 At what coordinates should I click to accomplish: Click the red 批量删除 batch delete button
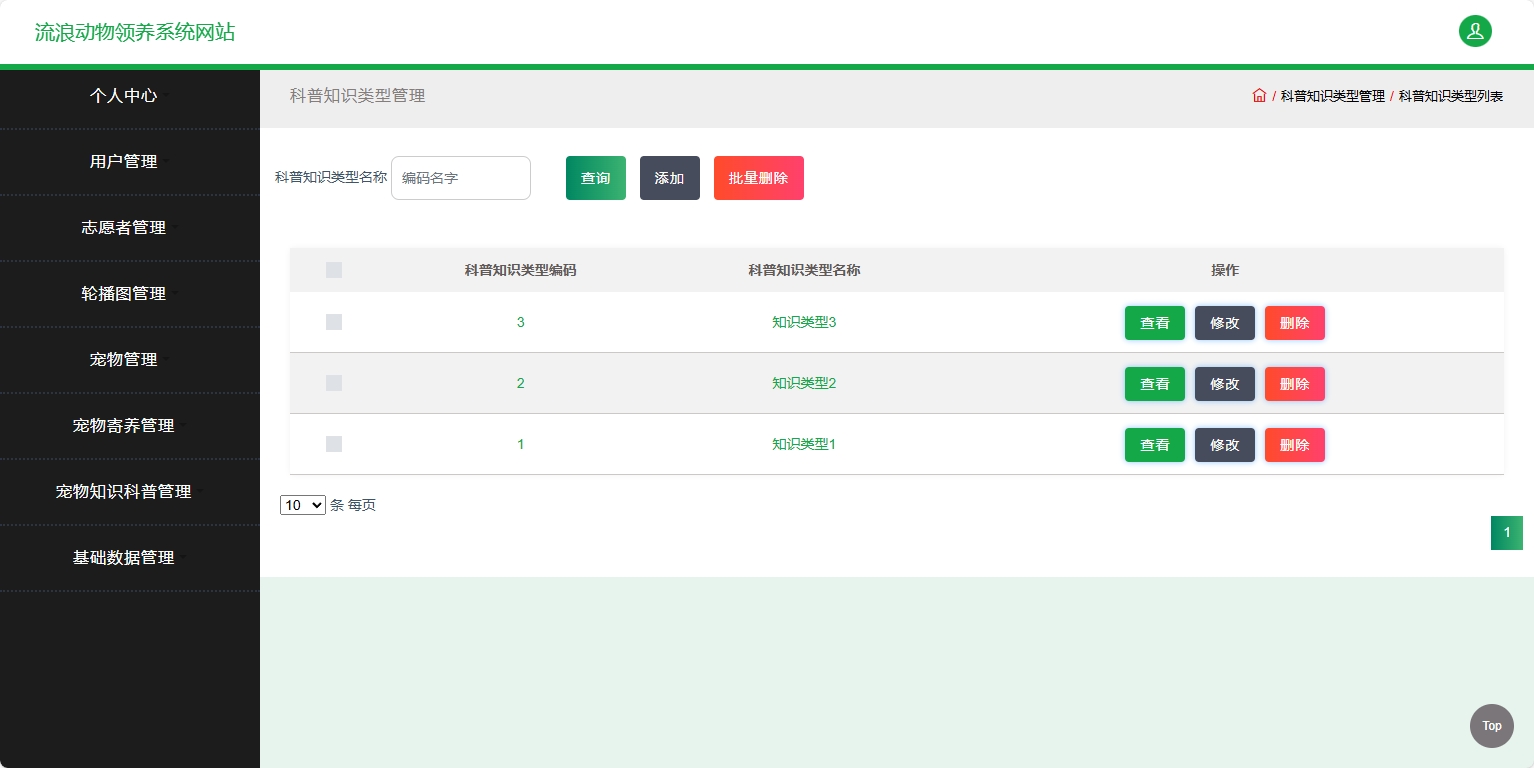tap(758, 177)
